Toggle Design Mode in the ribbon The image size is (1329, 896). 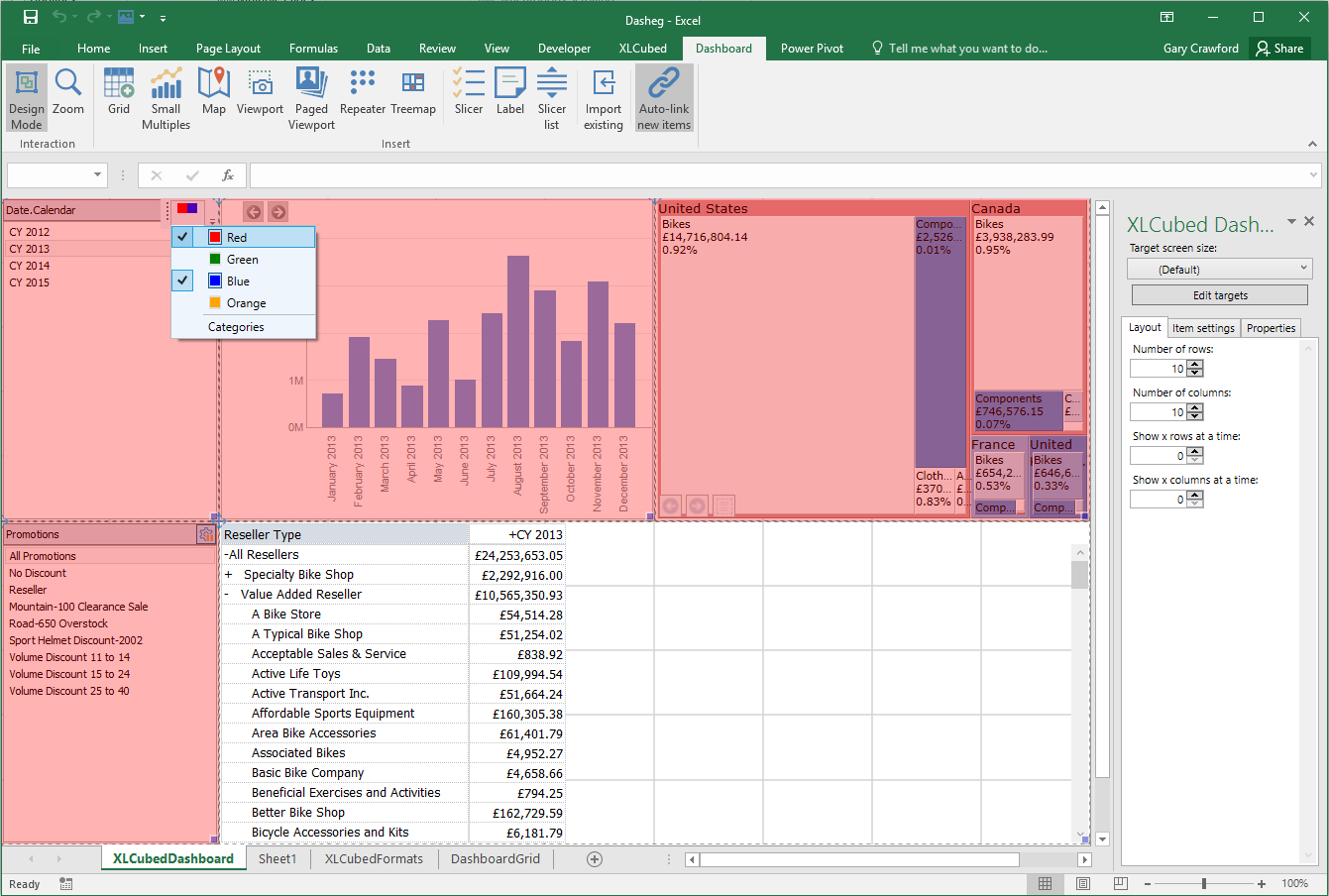pyautogui.click(x=27, y=97)
